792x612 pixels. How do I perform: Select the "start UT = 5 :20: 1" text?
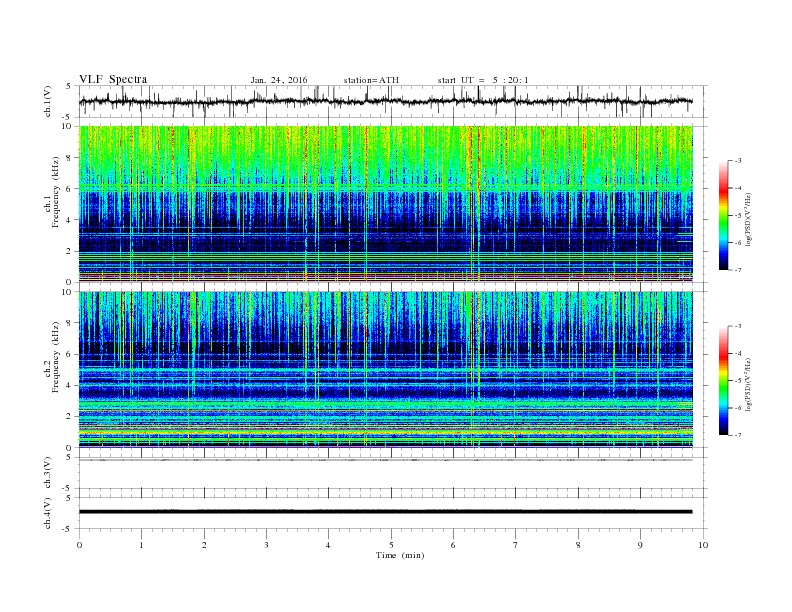(483, 80)
